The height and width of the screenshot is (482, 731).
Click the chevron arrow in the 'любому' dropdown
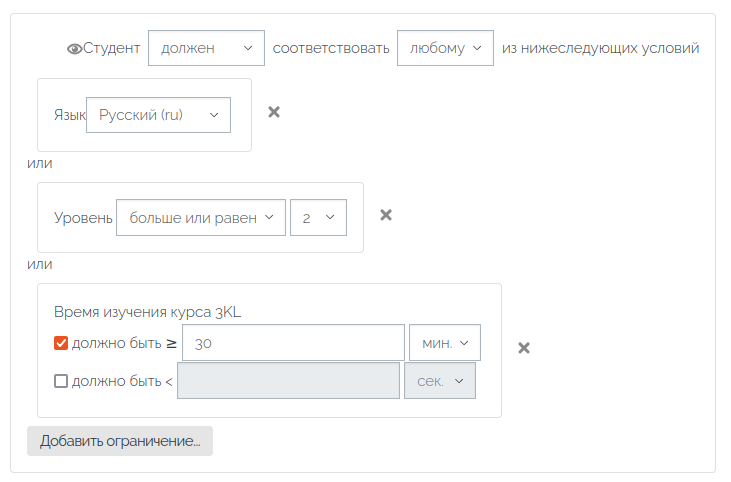tap(477, 48)
